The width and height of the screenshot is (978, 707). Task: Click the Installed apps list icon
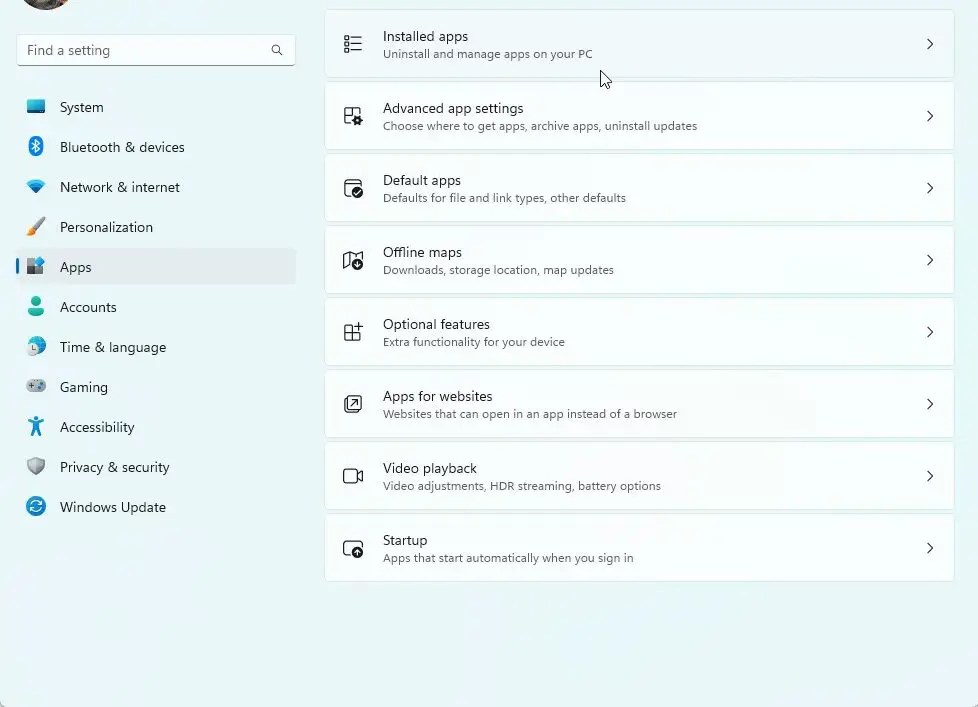tap(352, 44)
